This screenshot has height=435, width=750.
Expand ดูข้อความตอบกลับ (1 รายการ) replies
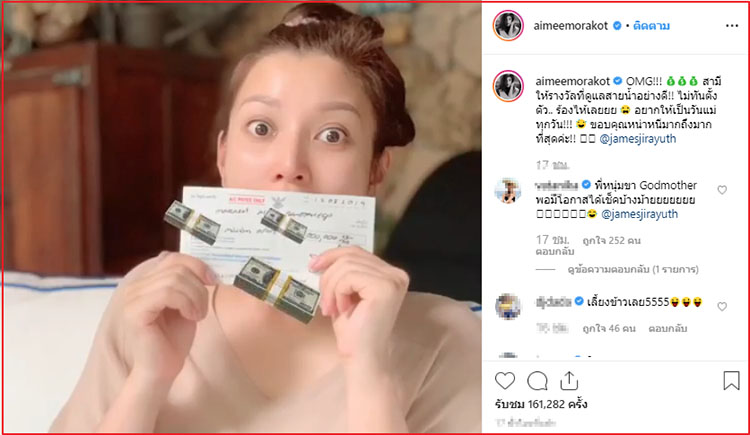coord(633,269)
